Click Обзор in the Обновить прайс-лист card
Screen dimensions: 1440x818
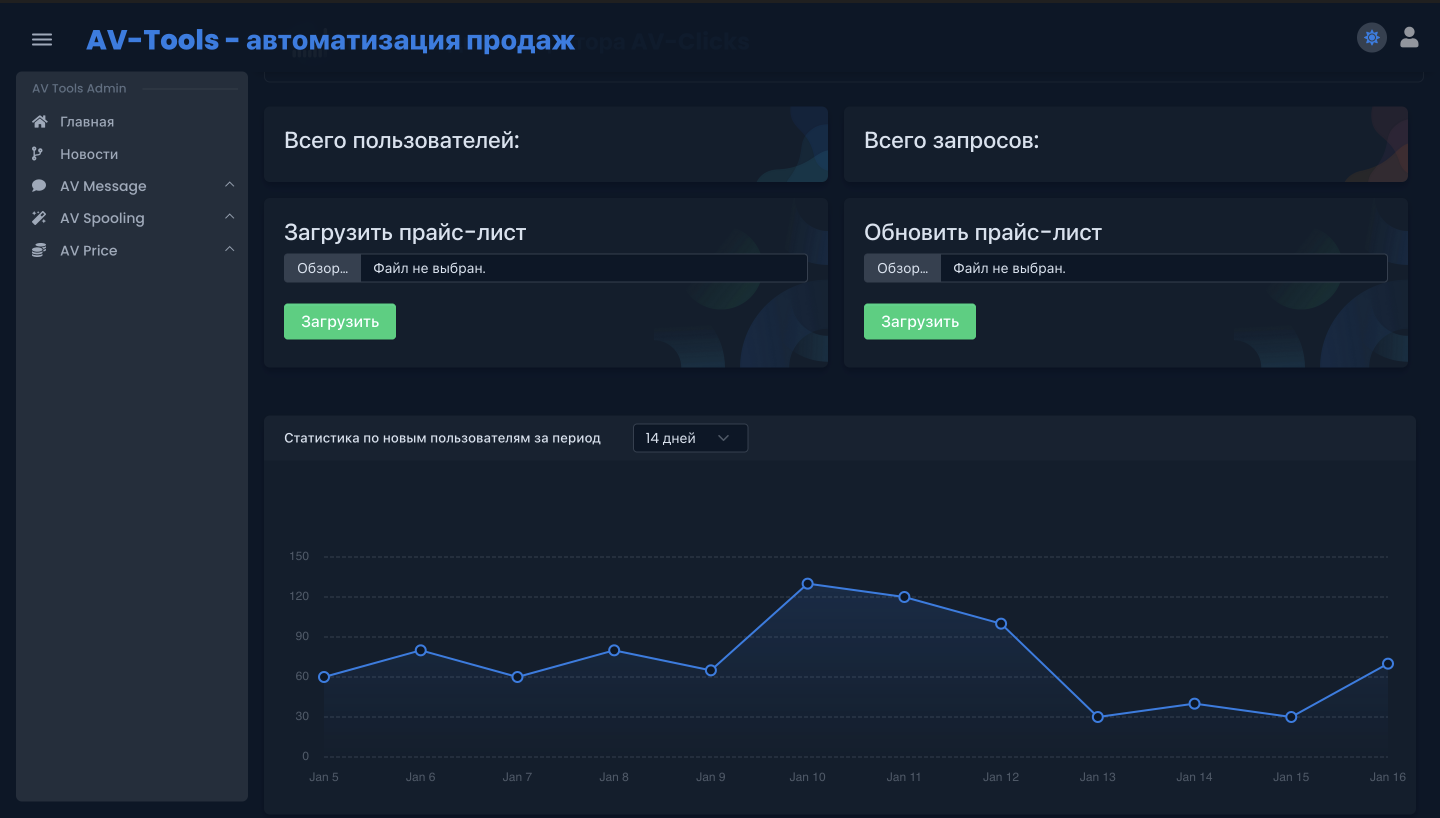(x=901, y=267)
